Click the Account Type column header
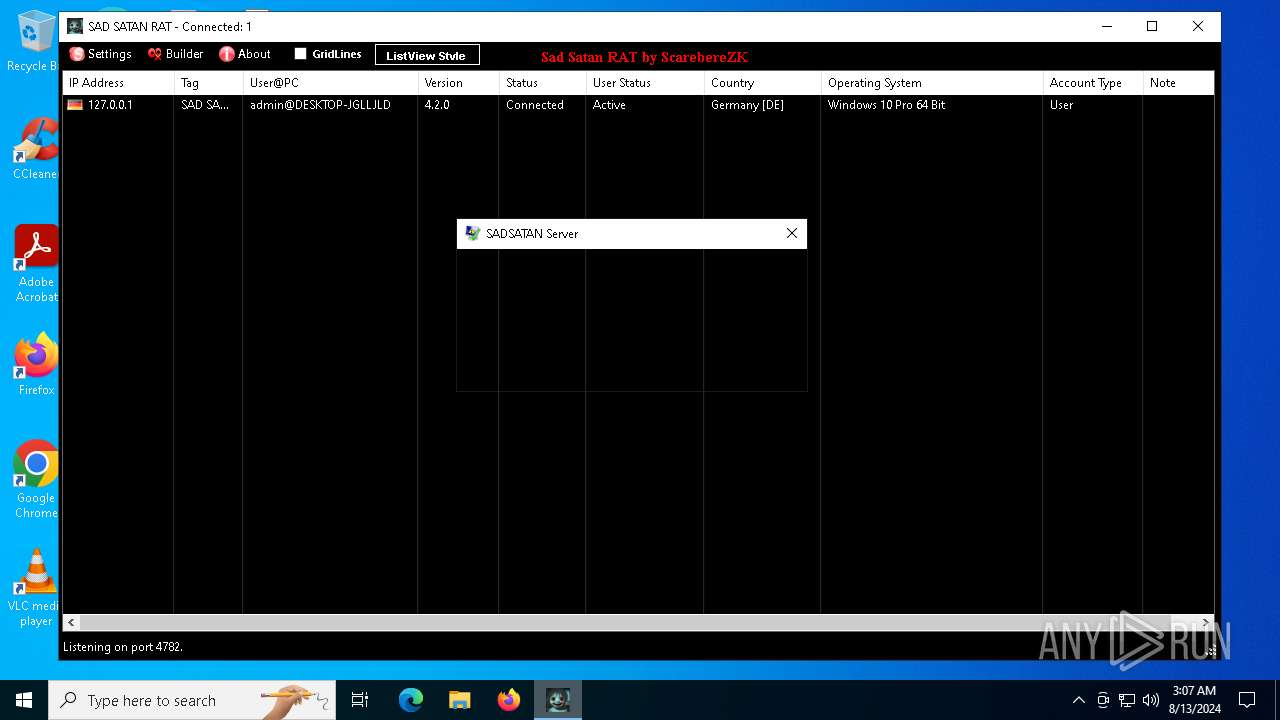Image resolution: width=1280 pixels, height=720 pixels. click(1093, 83)
